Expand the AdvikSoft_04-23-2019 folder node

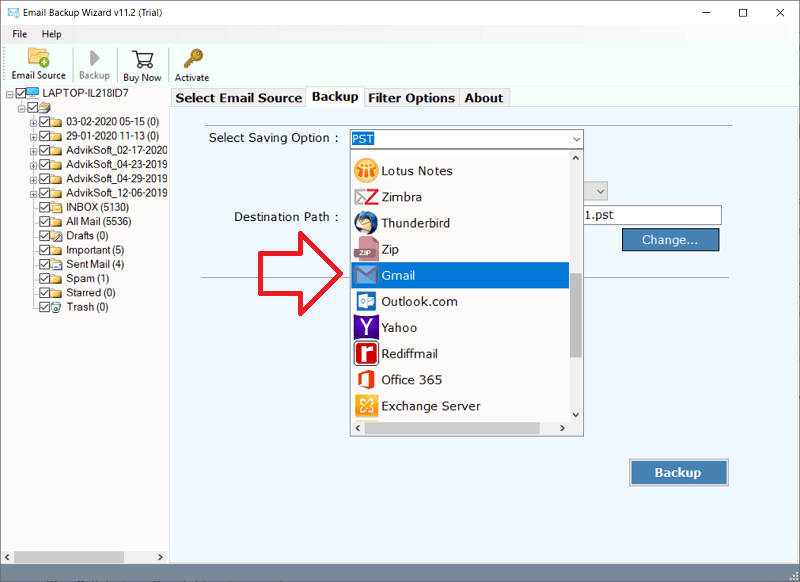33,166
